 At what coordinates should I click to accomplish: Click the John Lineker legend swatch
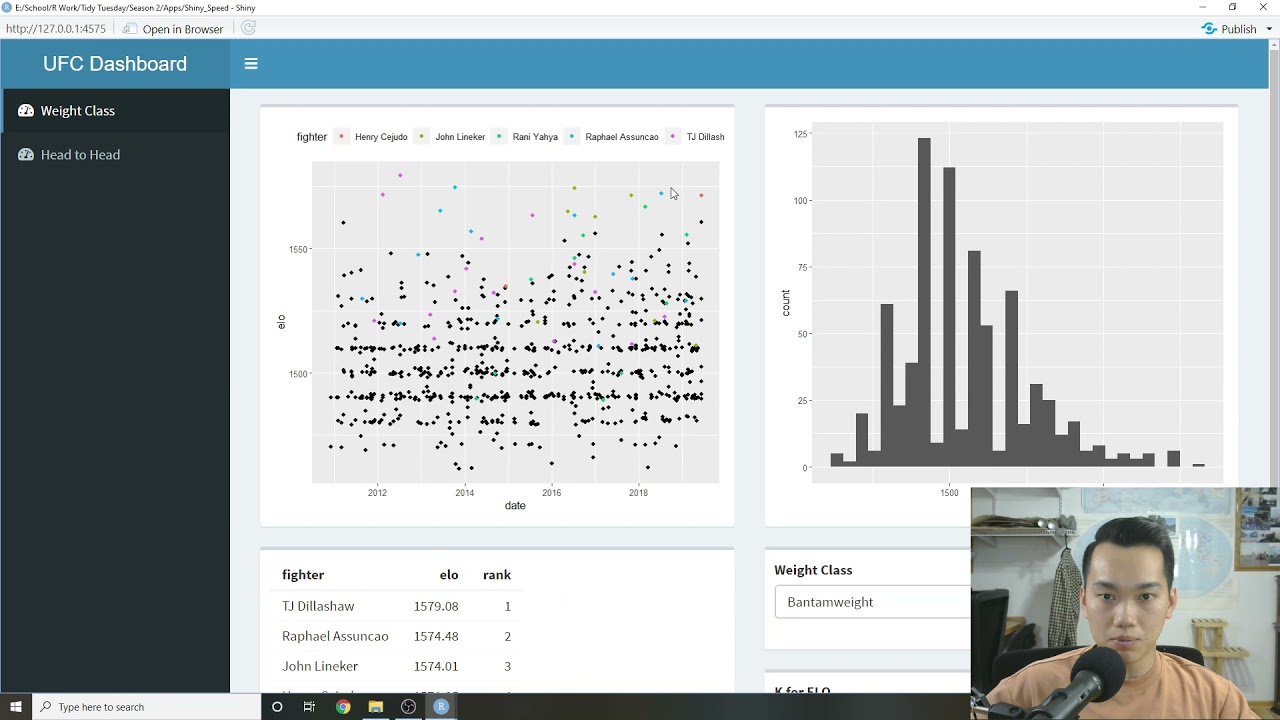tap(422, 137)
